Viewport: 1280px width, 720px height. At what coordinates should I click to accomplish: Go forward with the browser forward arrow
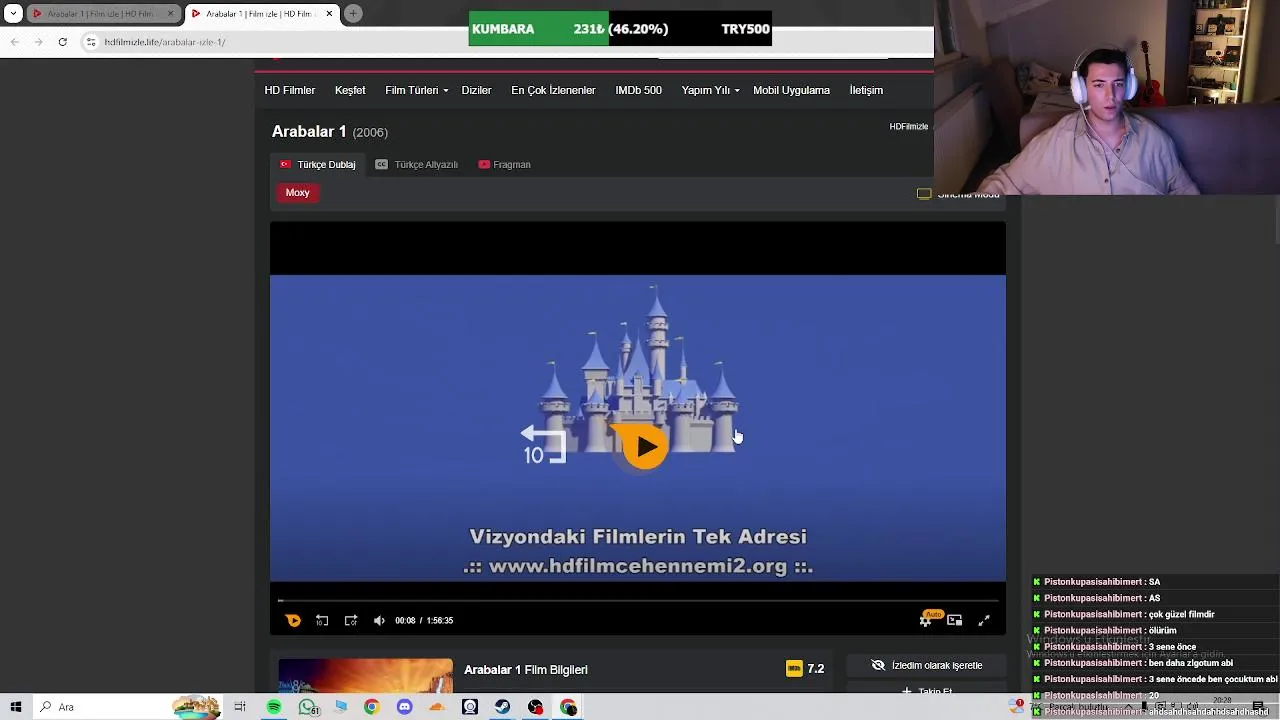click(x=38, y=42)
